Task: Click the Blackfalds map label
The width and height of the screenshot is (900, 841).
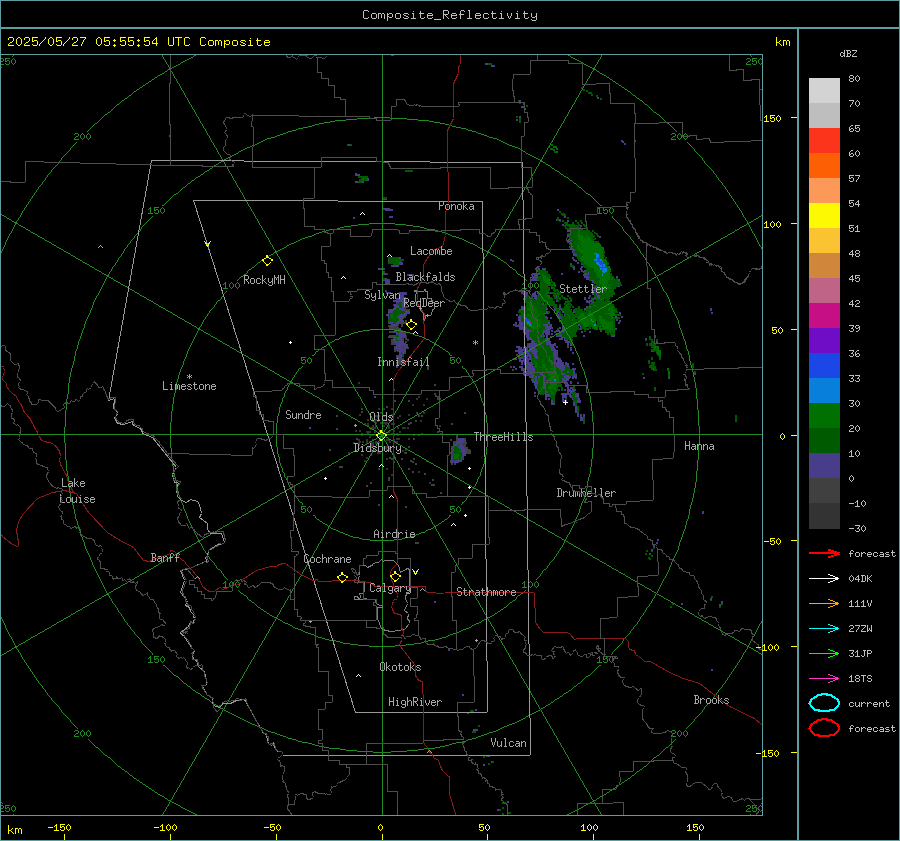Action: (x=425, y=277)
